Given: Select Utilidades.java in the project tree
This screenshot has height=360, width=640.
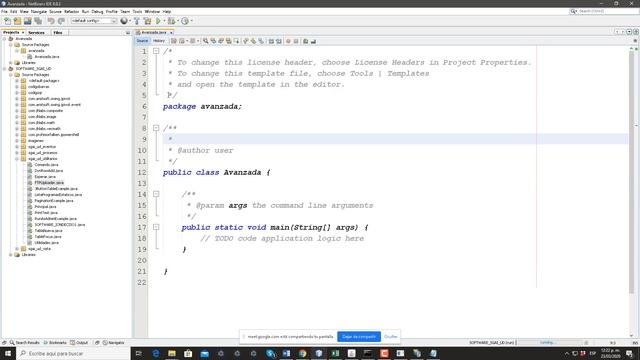Looking at the screenshot, I should point(47,242).
